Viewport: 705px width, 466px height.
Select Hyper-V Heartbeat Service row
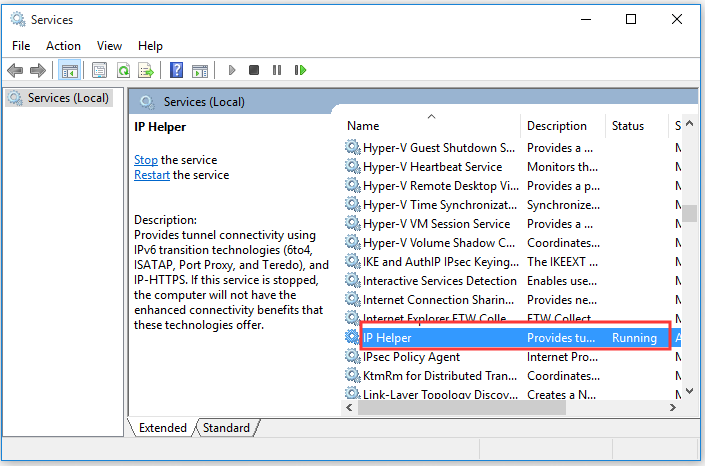click(513, 166)
